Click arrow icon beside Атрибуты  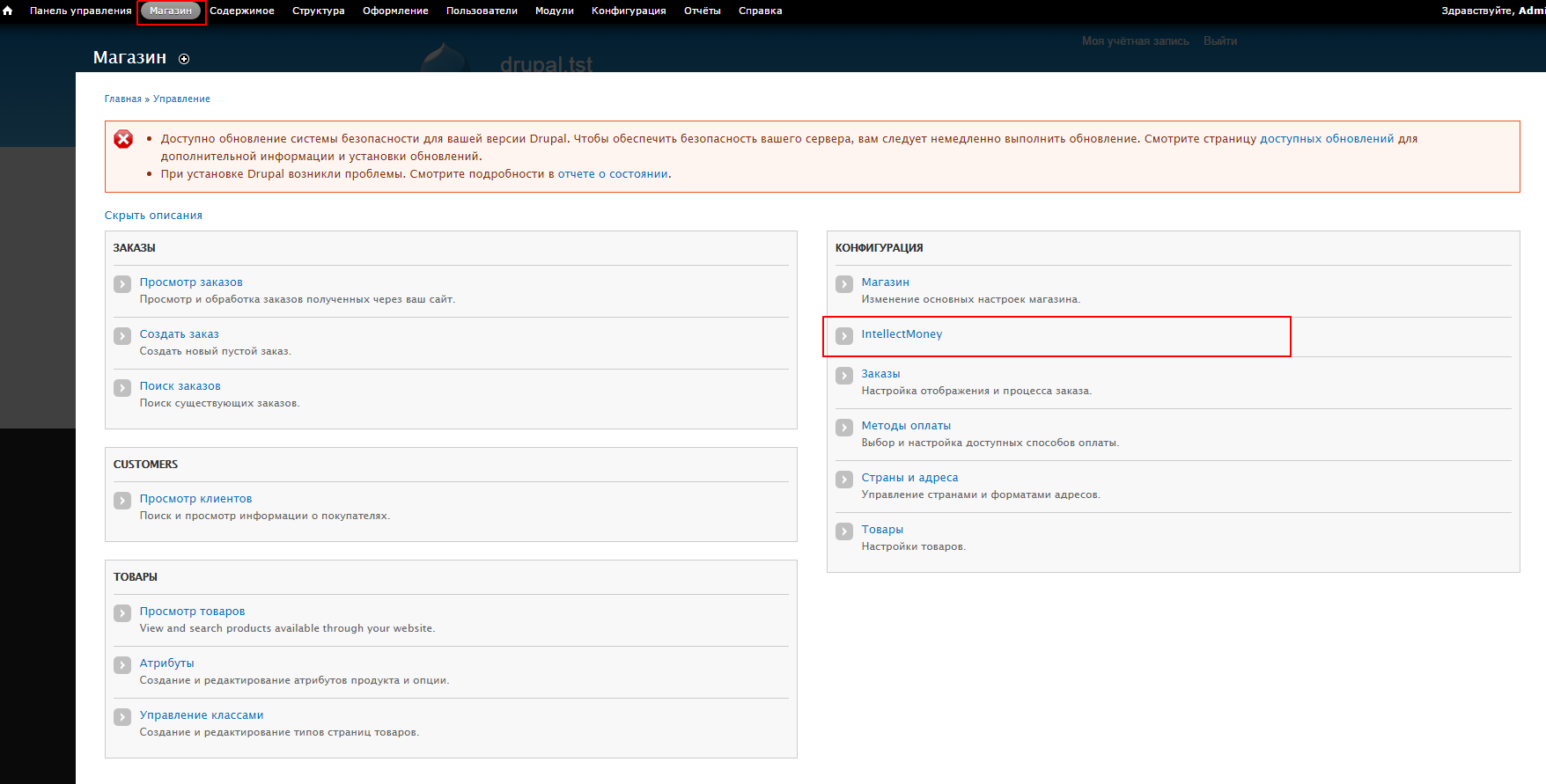coord(122,665)
